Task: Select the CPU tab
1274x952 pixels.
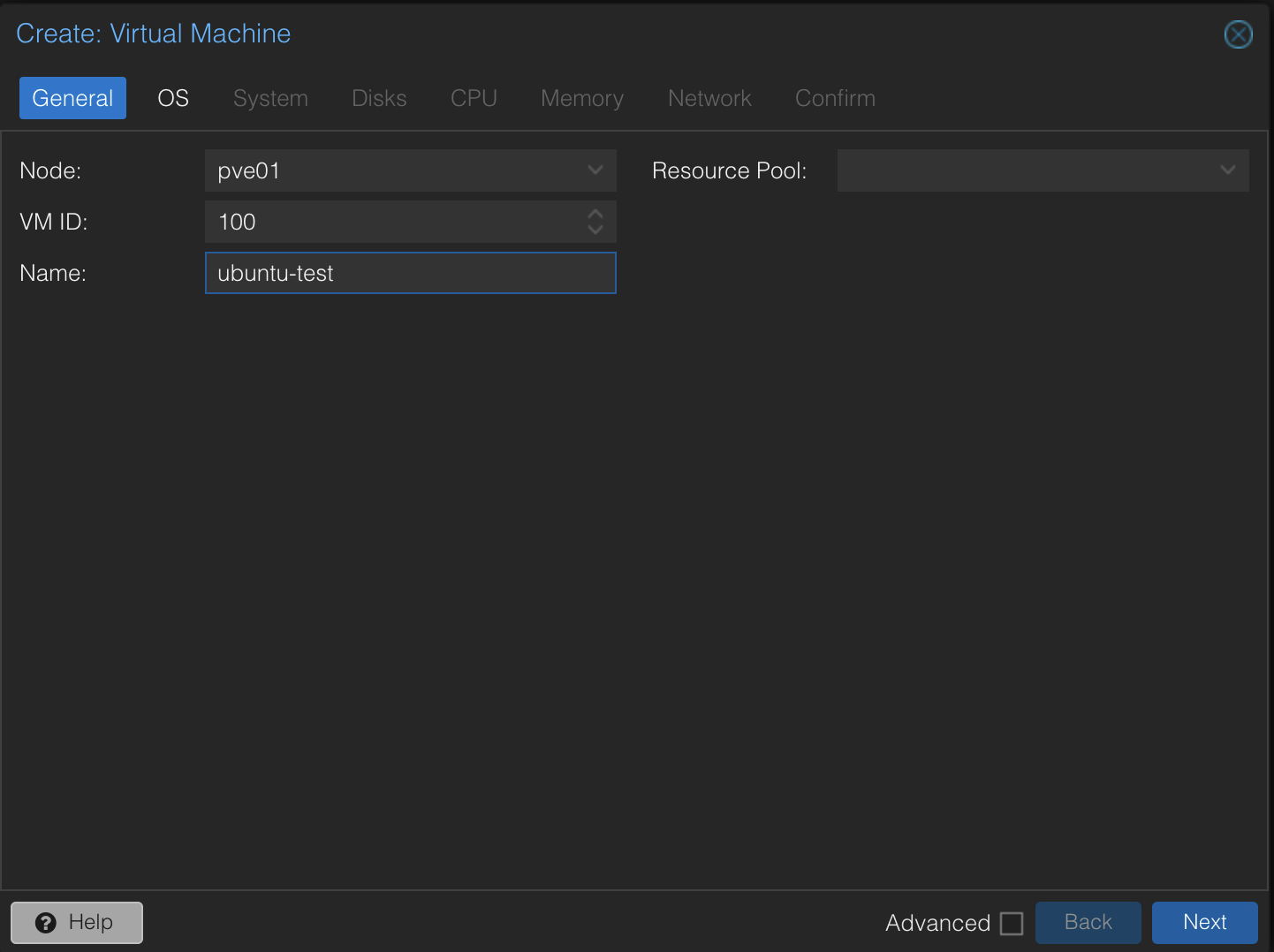Action: 474,98
